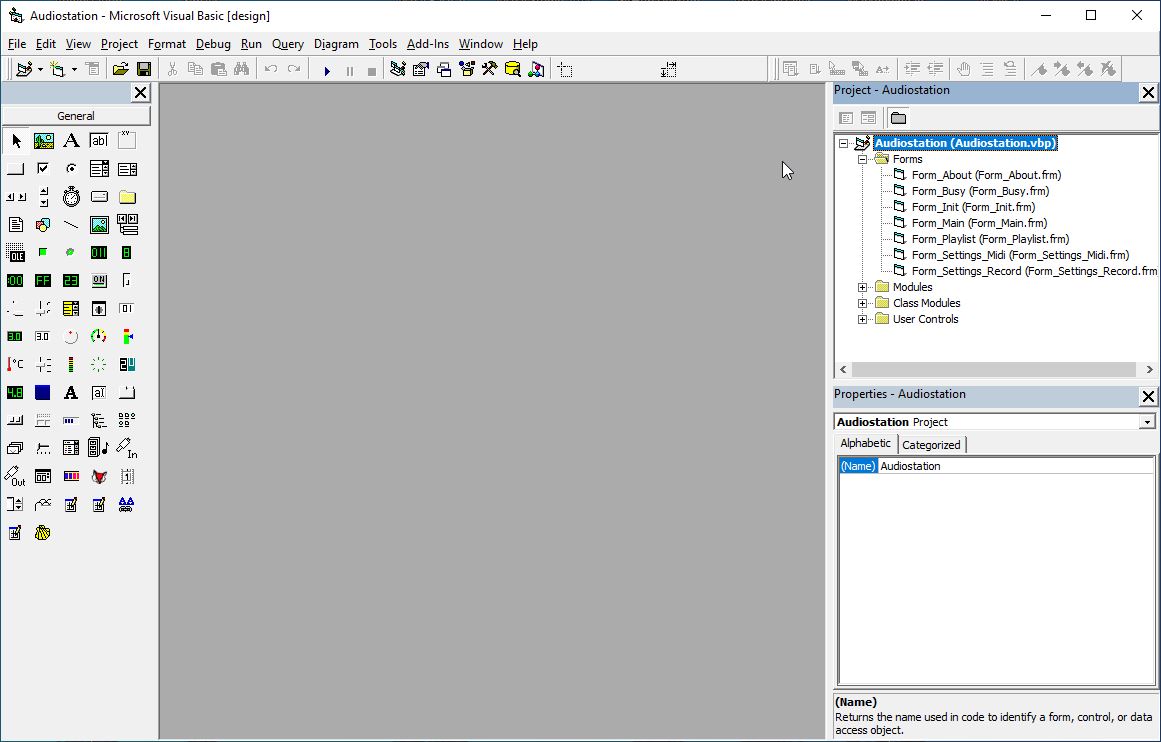This screenshot has width=1161, height=742.
Task: Click the Open Project toolbar icon
Action: coord(120,70)
